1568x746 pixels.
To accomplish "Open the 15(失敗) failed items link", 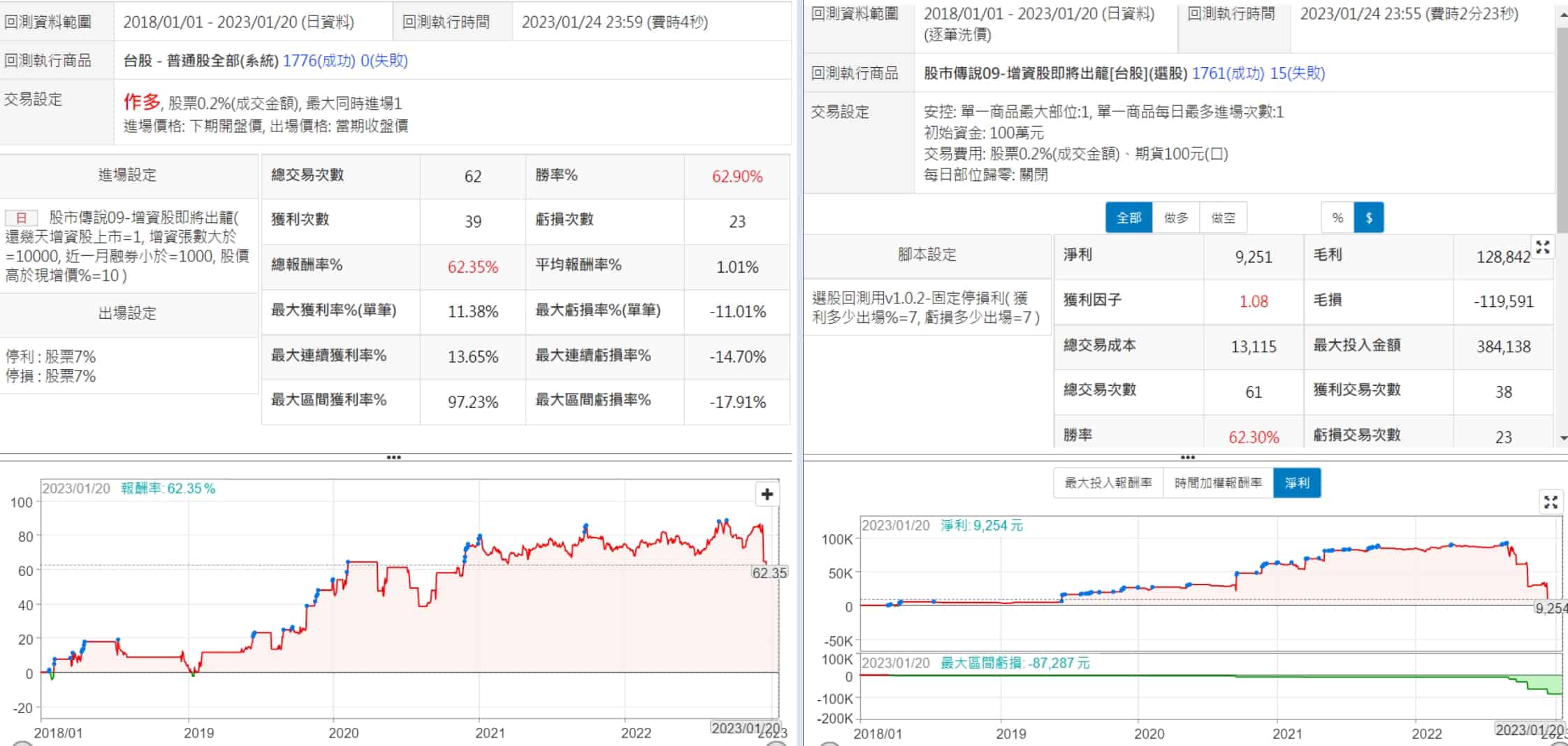I will click(1297, 73).
